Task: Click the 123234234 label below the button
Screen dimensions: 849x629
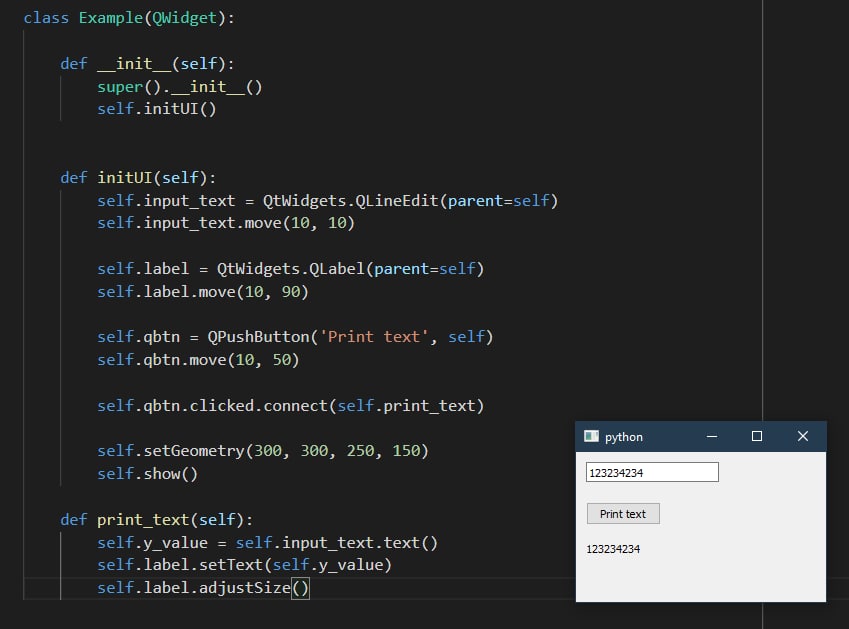Action: [613, 549]
